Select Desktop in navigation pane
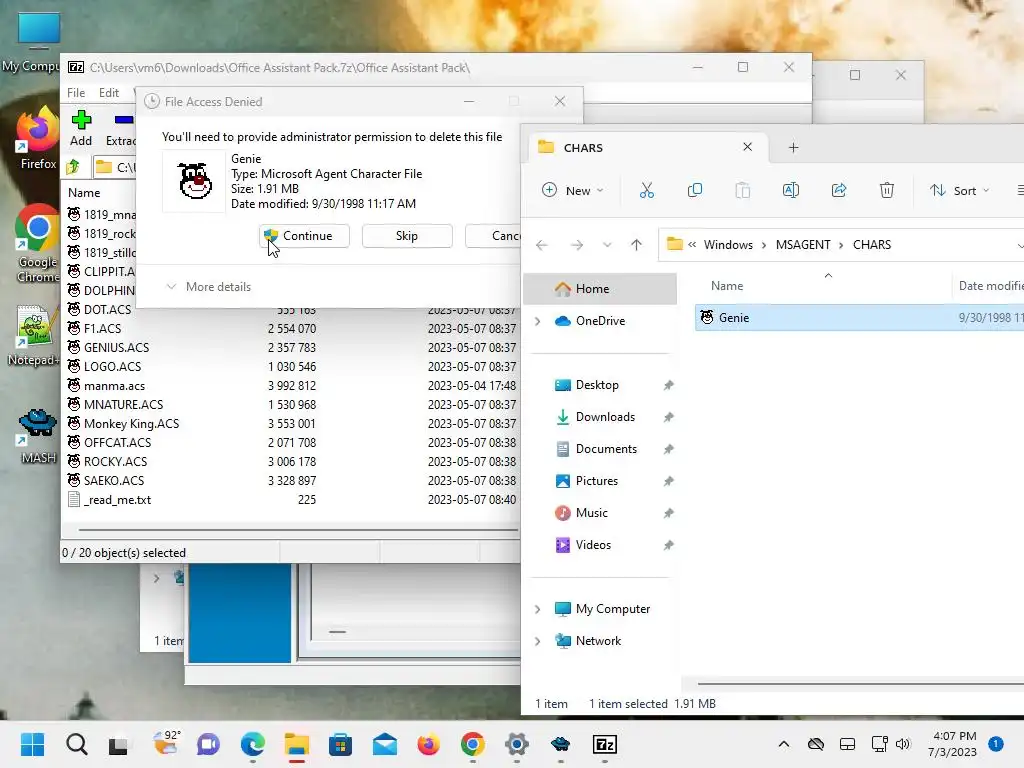The image size is (1024, 768). [596, 385]
